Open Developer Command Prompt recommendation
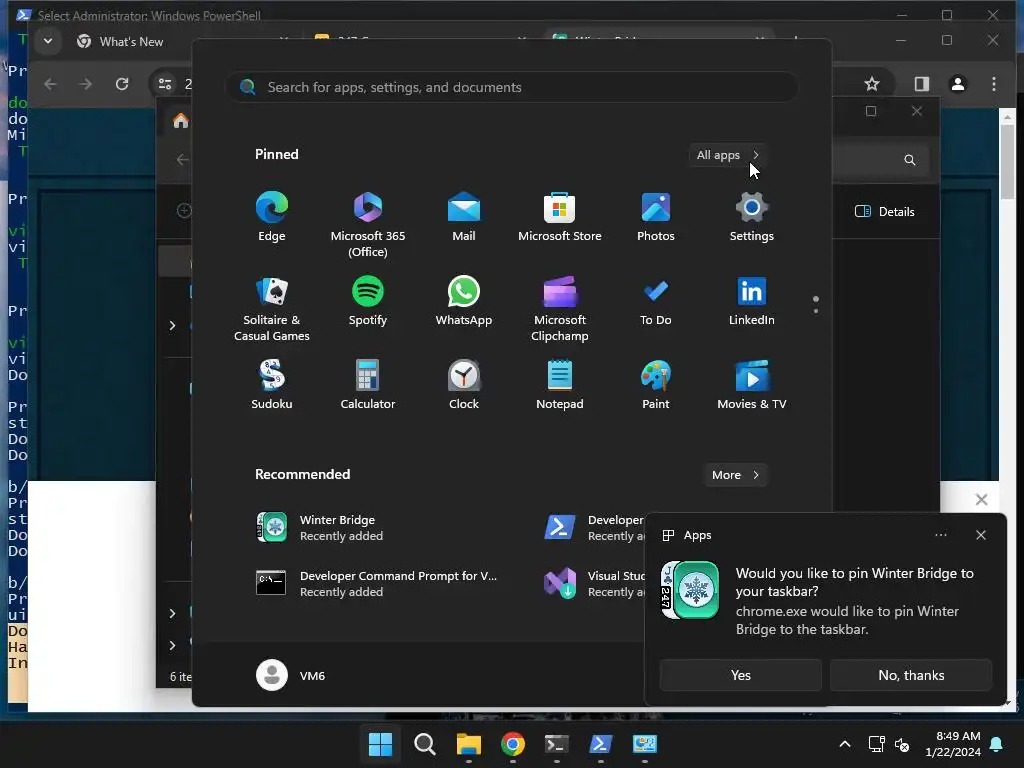This screenshot has height=768, width=1024. click(377, 583)
